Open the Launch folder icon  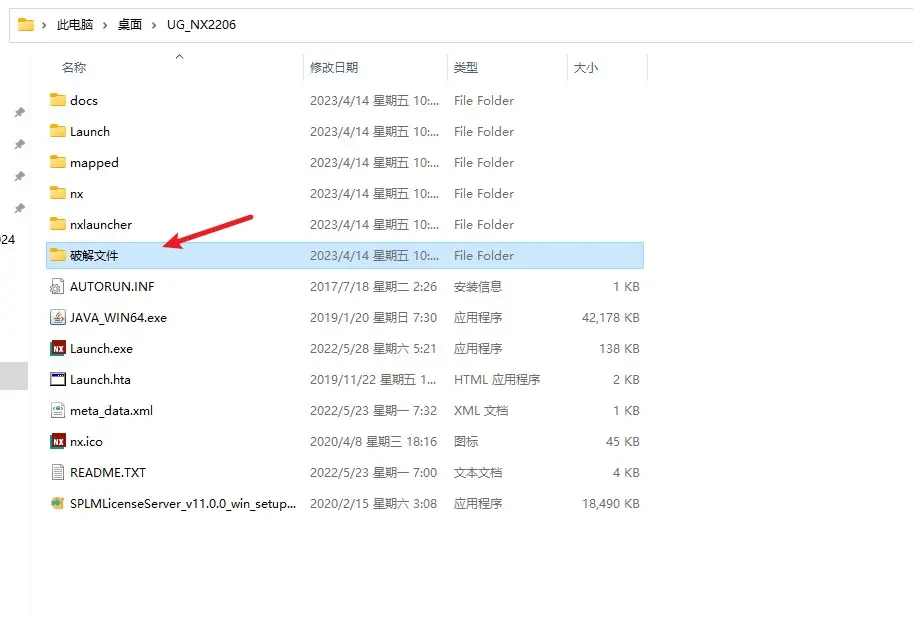tap(58, 131)
